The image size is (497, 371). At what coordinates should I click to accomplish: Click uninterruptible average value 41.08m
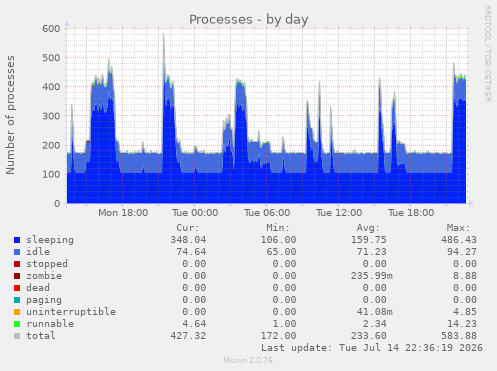pyautogui.click(x=375, y=312)
